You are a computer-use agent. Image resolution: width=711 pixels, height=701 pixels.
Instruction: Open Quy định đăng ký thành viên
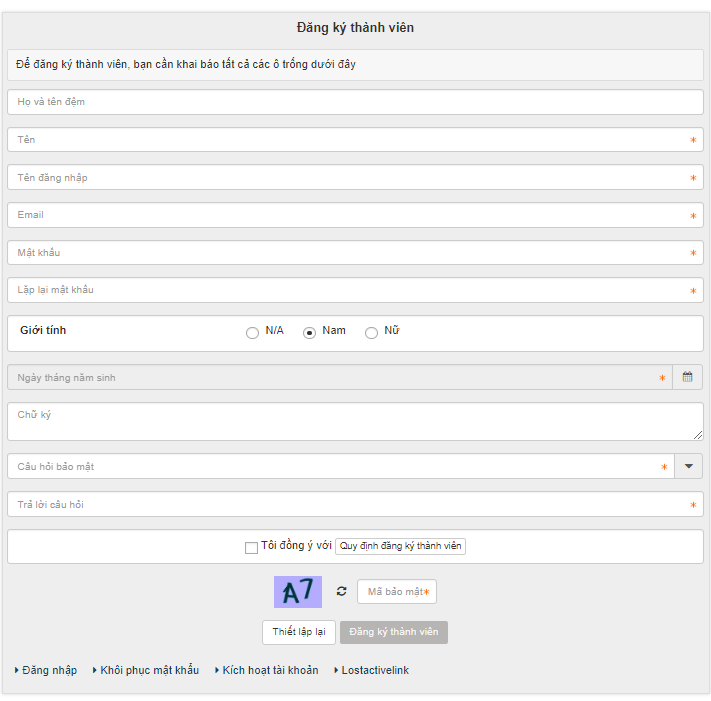[400, 546]
